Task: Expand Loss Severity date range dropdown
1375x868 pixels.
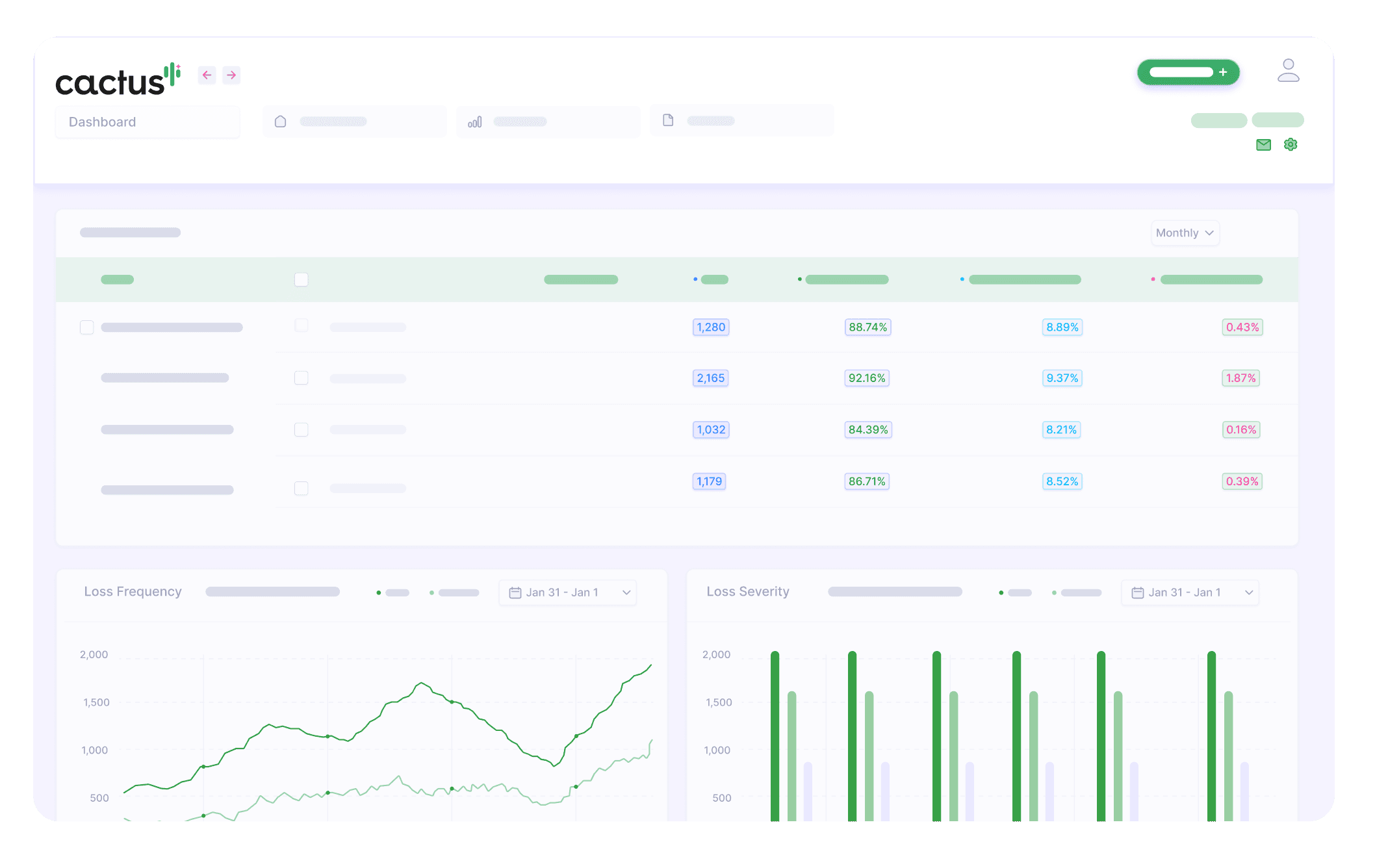Action: (1190, 593)
